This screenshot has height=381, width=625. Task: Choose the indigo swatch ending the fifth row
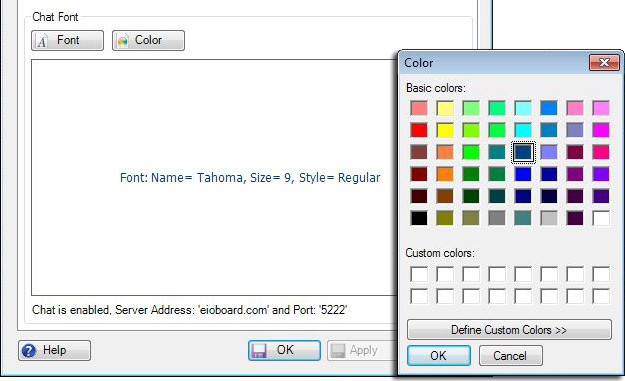coord(601,196)
